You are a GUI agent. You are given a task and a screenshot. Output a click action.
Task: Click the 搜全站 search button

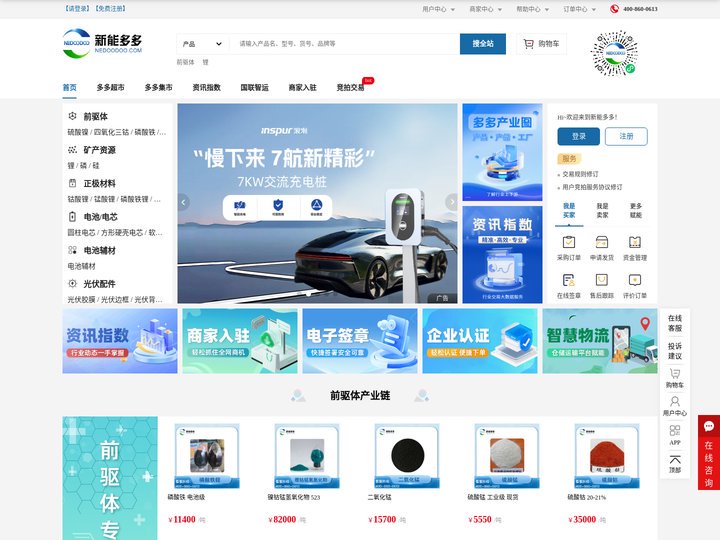pyautogui.click(x=483, y=44)
